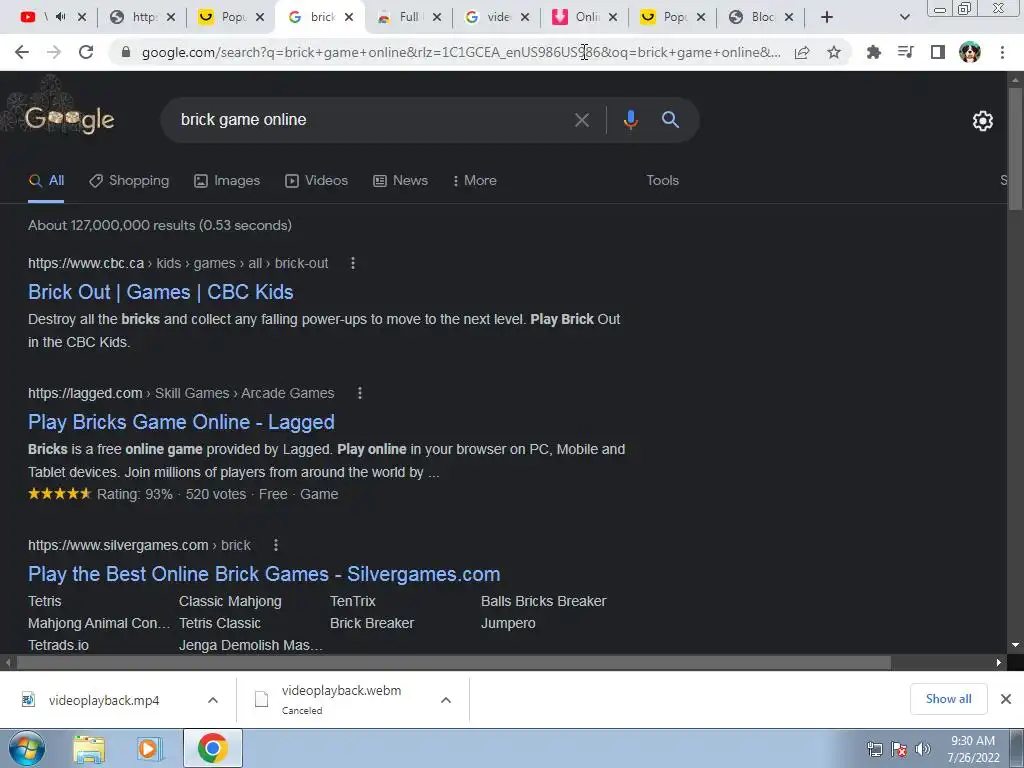Open the Tools options
Screen dimensions: 1024x768
tap(662, 181)
